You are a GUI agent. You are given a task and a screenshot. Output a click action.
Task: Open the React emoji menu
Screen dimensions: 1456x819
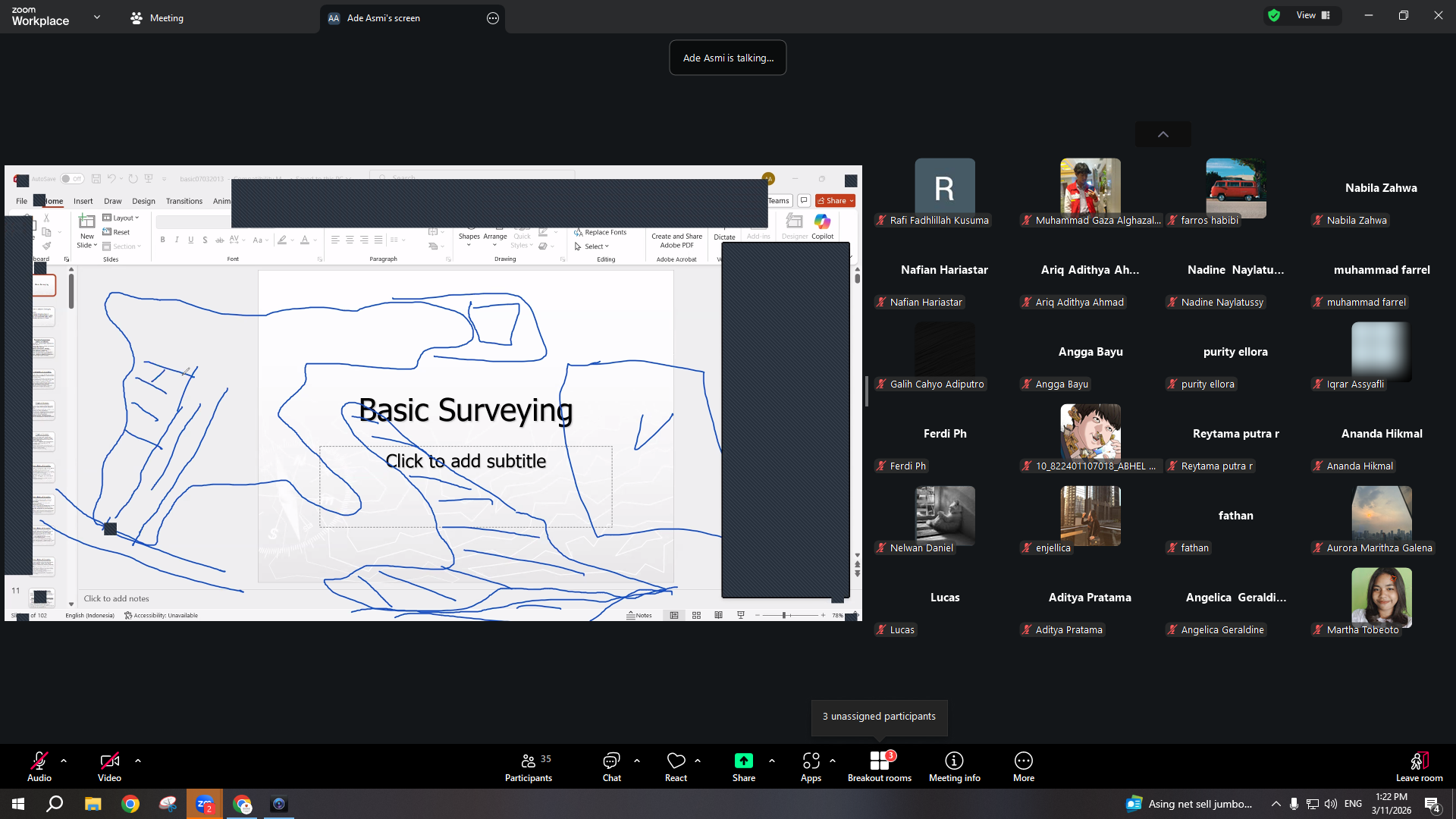coord(676,767)
